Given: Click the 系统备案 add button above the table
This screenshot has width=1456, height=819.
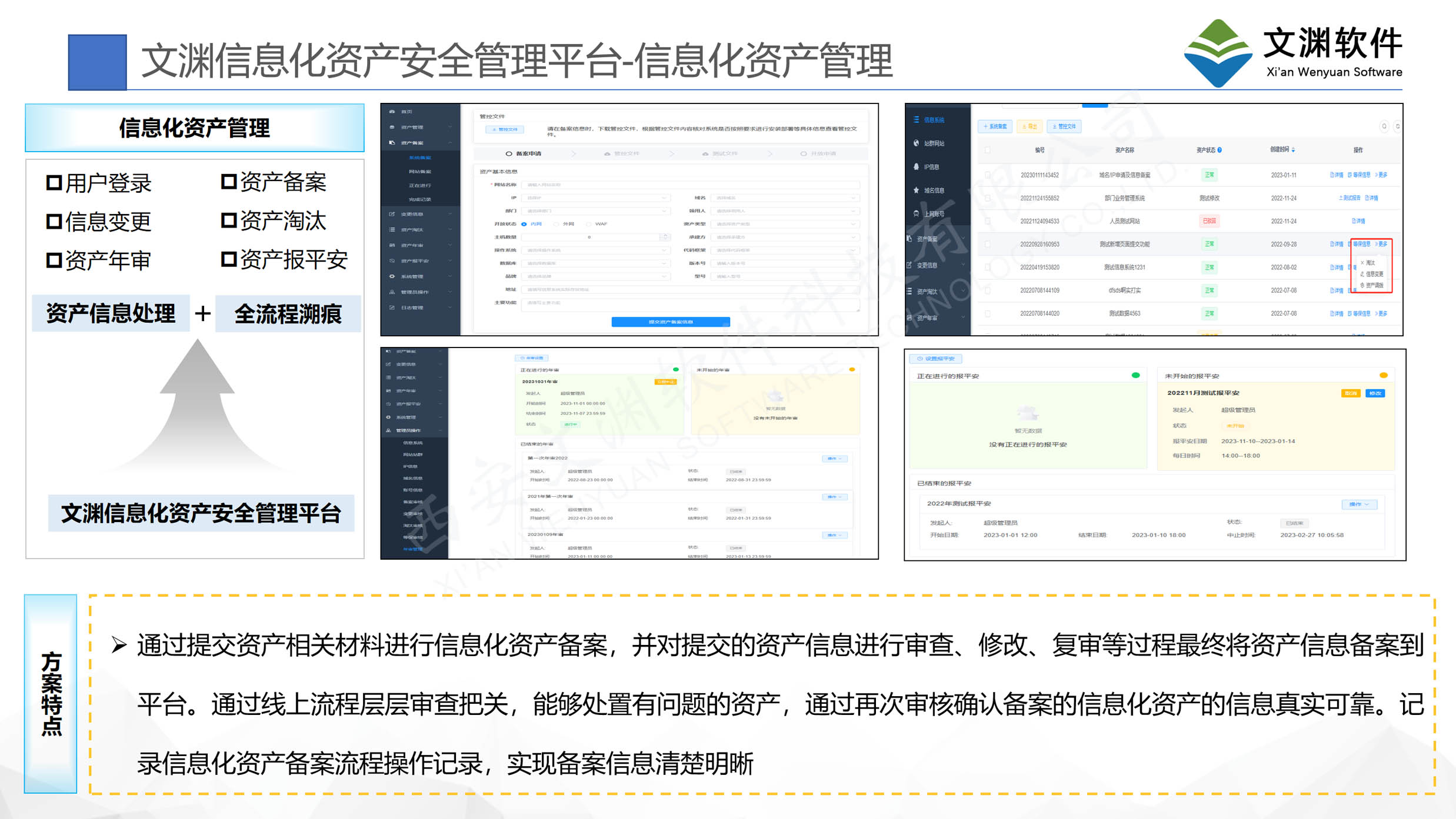Looking at the screenshot, I should click(x=995, y=126).
